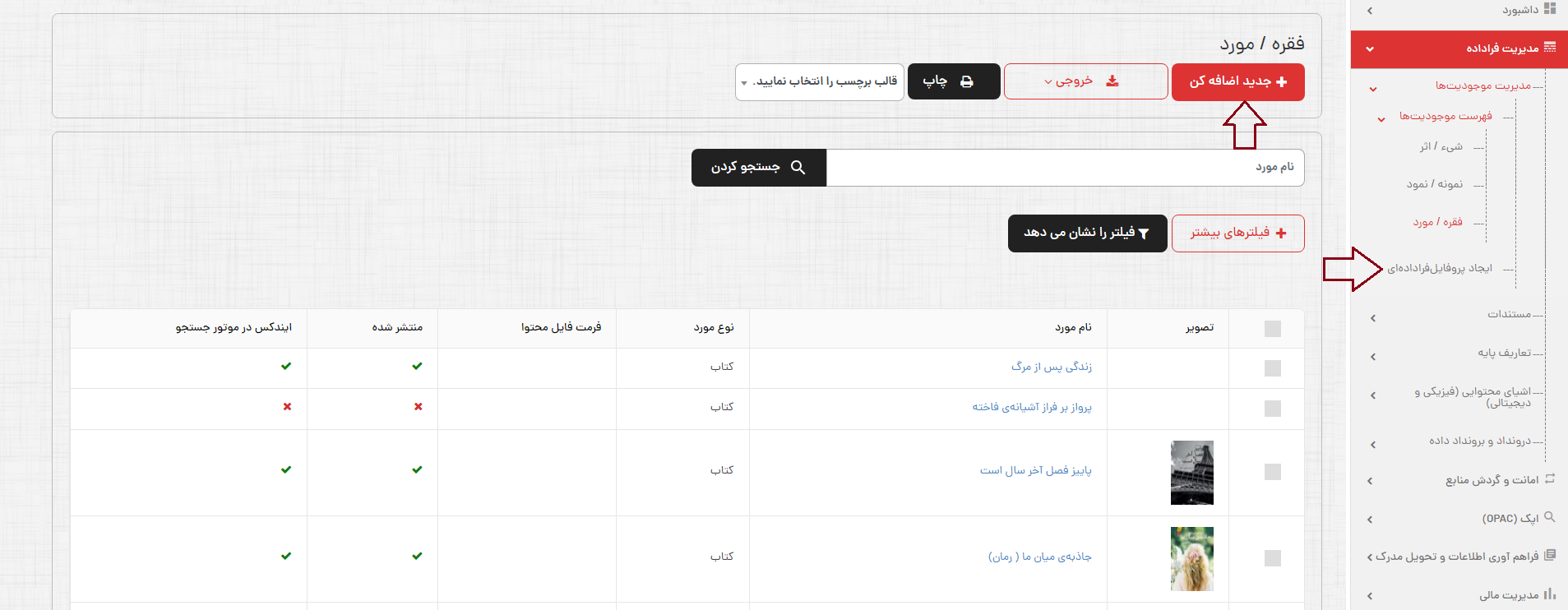Click the metadata management icon in sidebar
This screenshot has height=610, width=1568.
1550,48
